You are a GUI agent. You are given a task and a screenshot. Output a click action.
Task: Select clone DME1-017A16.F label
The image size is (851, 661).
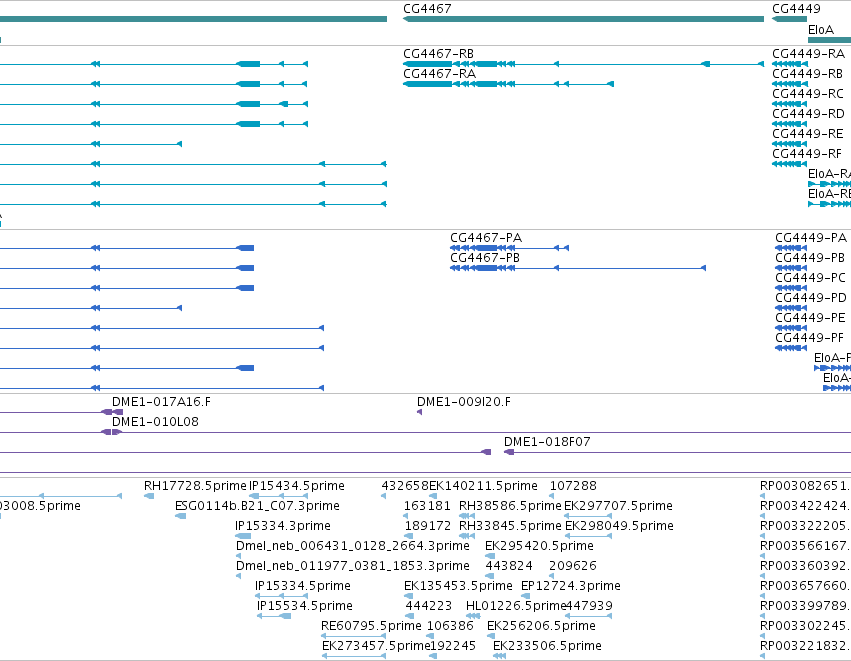[x=161, y=402]
